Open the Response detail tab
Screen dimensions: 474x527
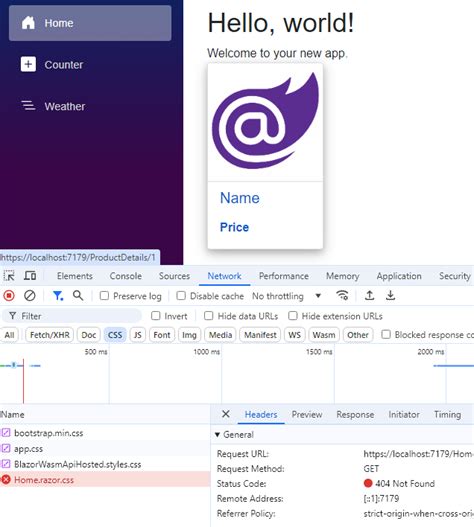(355, 414)
